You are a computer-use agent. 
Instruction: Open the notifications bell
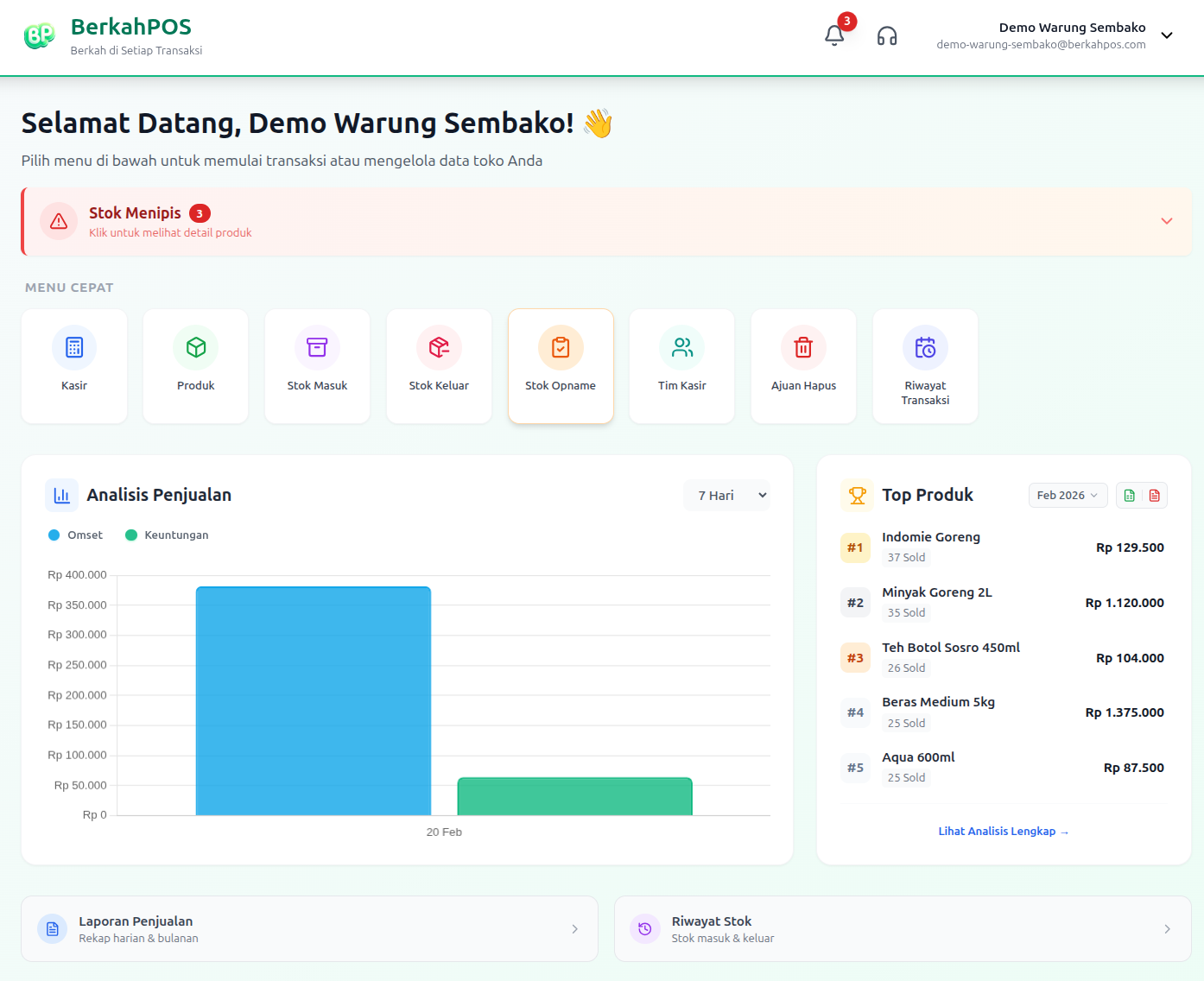click(834, 35)
